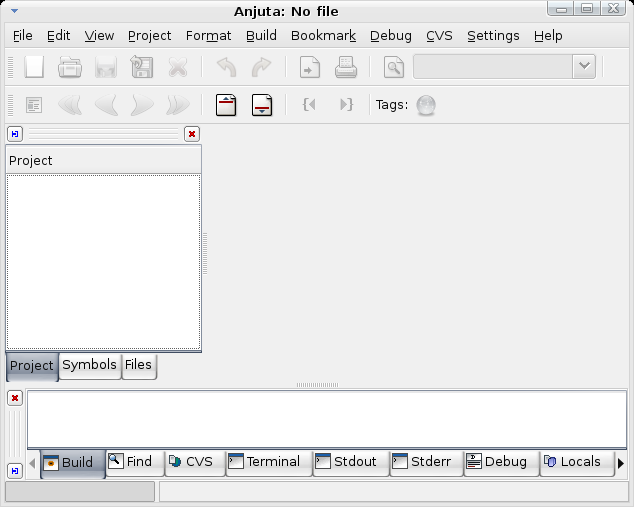Open the Edit menu
This screenshot has width=634, height=507.
[x=59, y=36]
